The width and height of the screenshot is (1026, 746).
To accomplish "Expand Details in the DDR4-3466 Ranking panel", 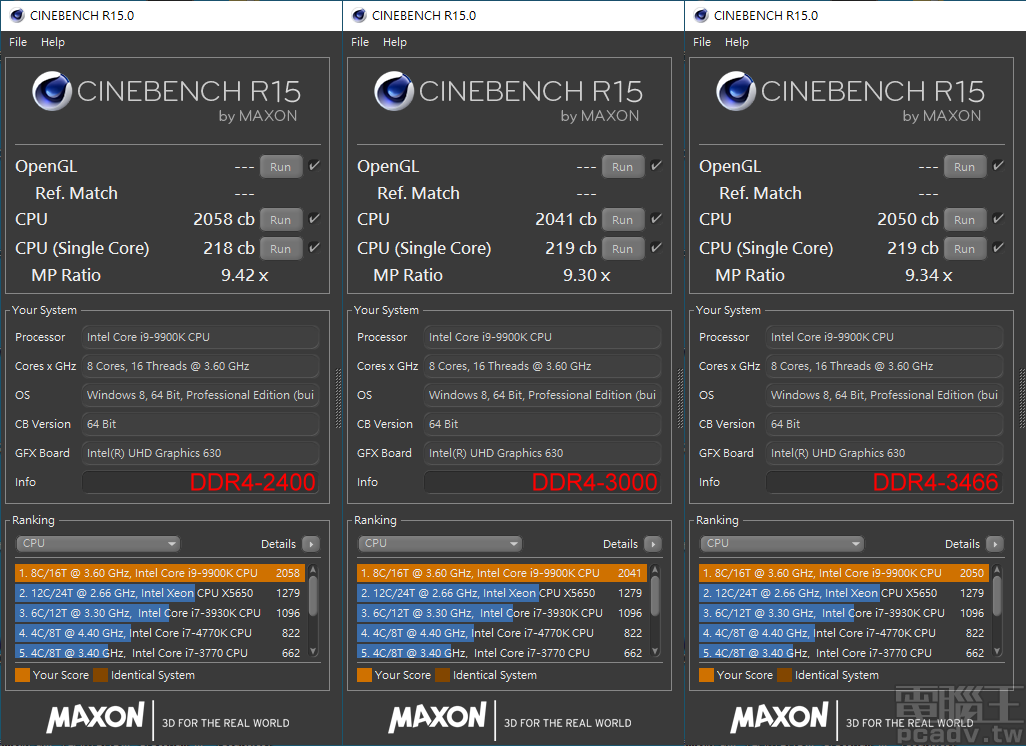I will [x=996, y=543].
